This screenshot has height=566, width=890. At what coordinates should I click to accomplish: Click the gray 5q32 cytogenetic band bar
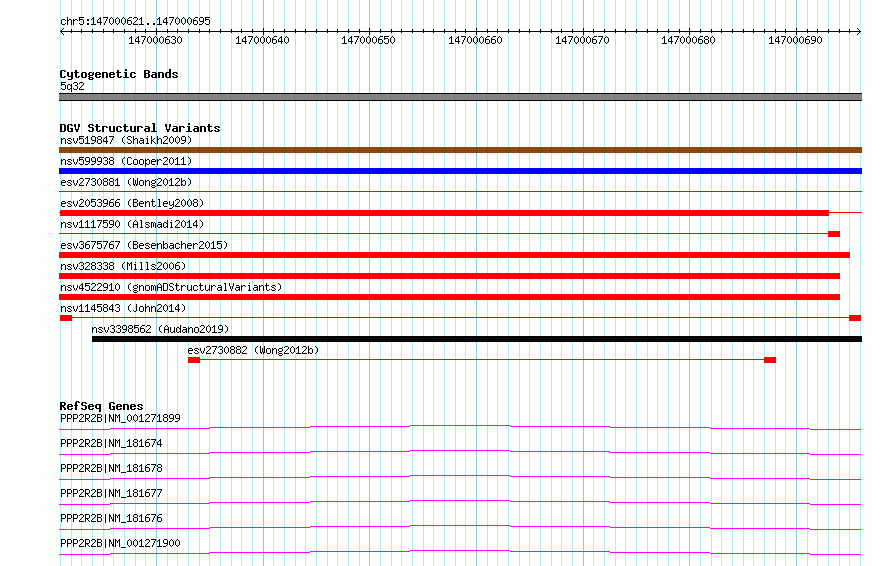coord(460,97)
